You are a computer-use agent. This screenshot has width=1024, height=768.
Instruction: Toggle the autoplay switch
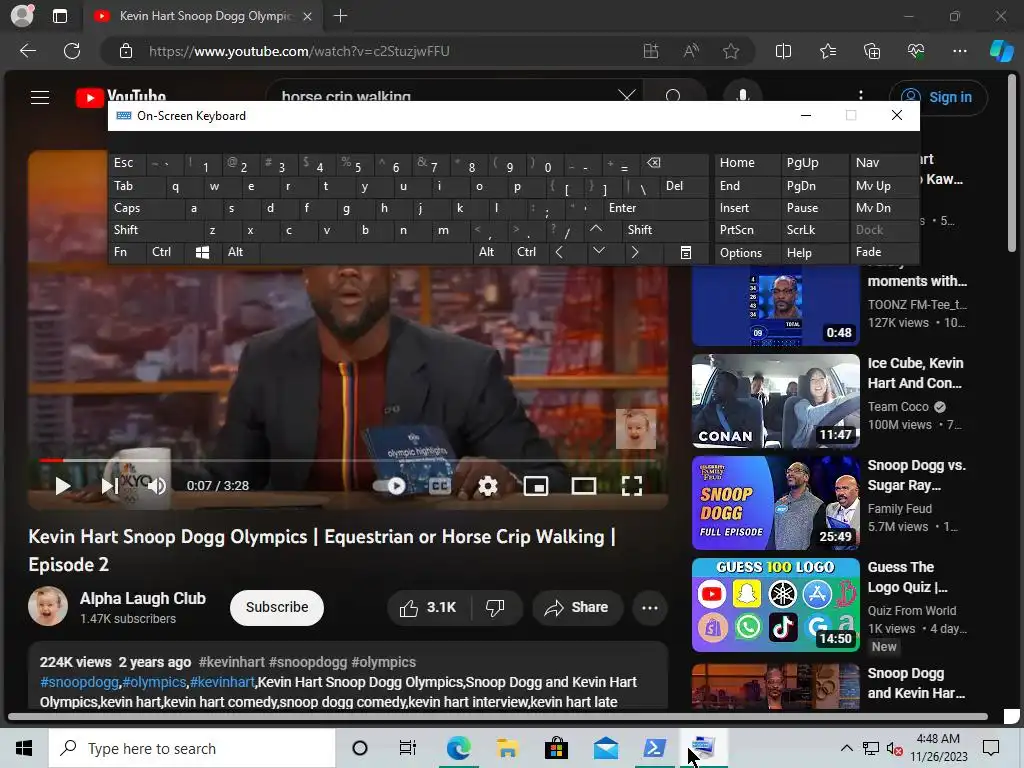coord(389,486)
